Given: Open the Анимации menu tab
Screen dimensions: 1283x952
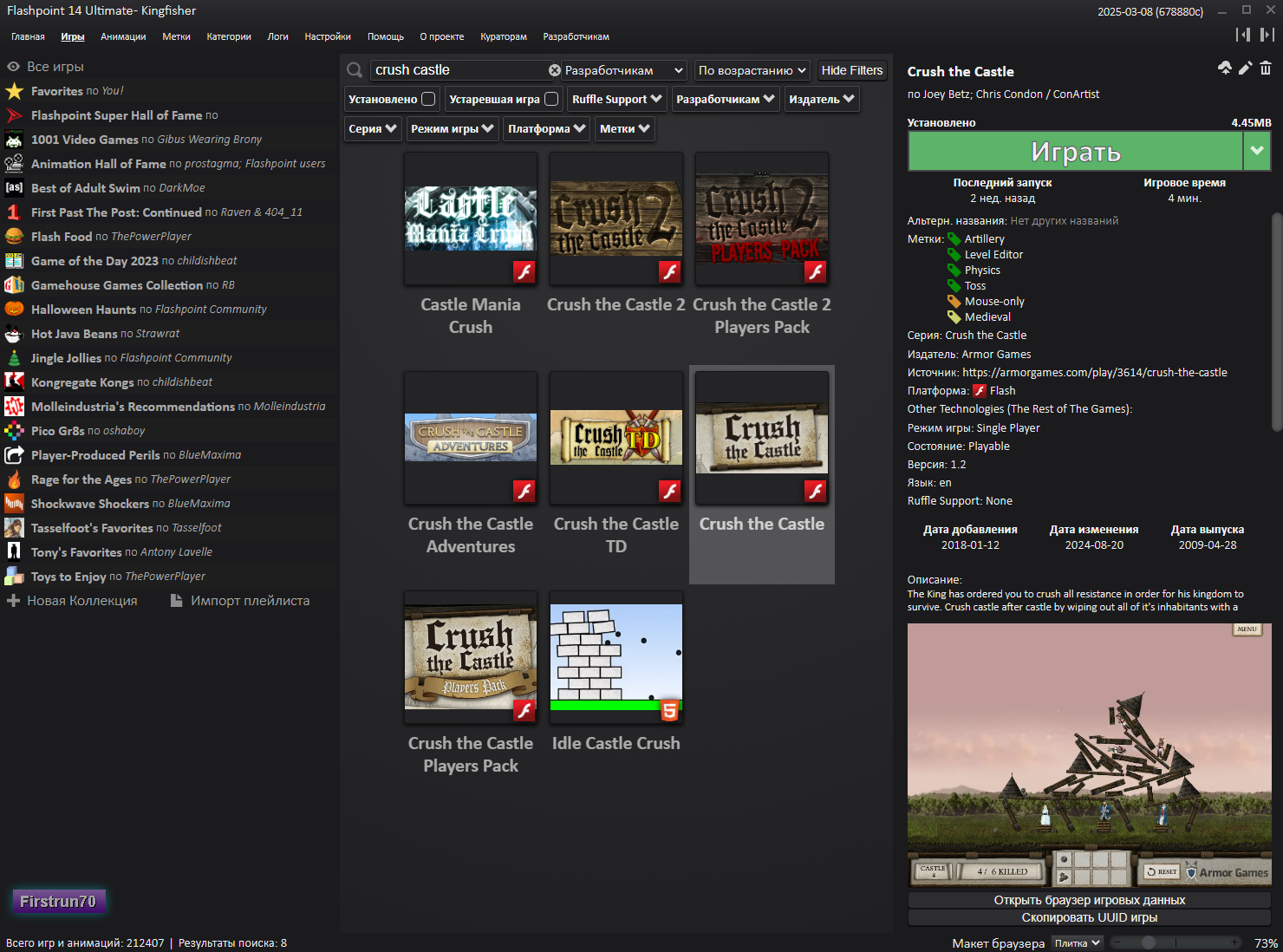Looking at the screenshot, I should tap(123, 36).
